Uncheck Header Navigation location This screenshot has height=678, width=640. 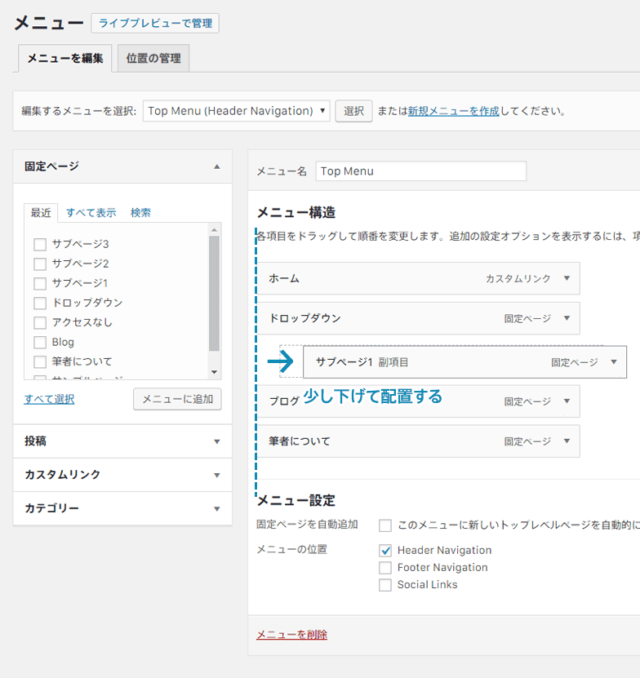385,550
